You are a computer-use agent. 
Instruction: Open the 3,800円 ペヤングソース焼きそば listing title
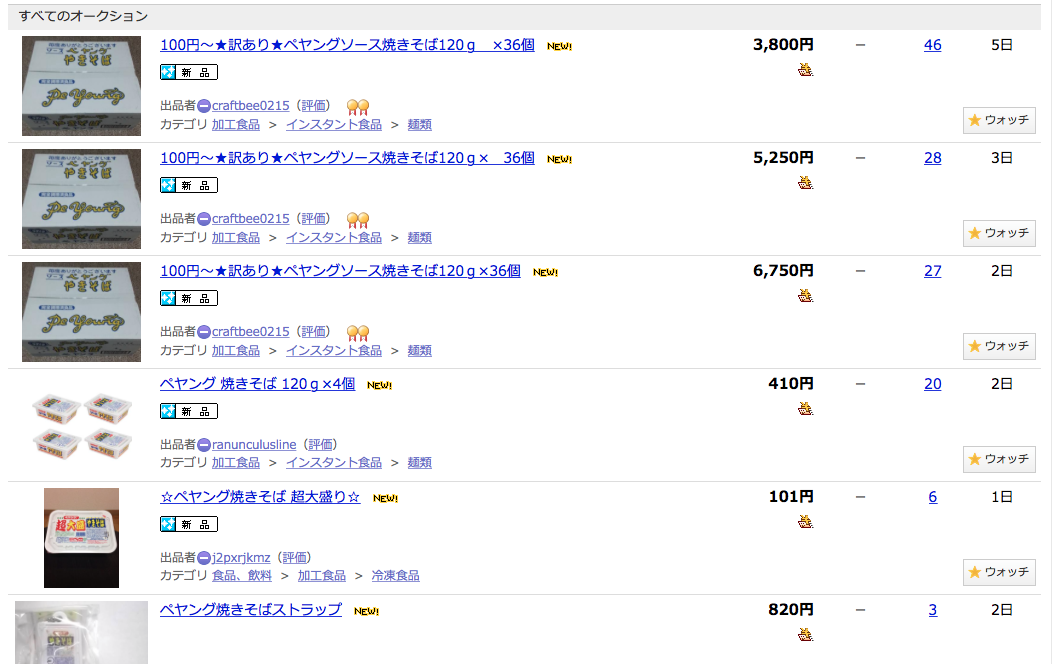click(x=347, y=45)
